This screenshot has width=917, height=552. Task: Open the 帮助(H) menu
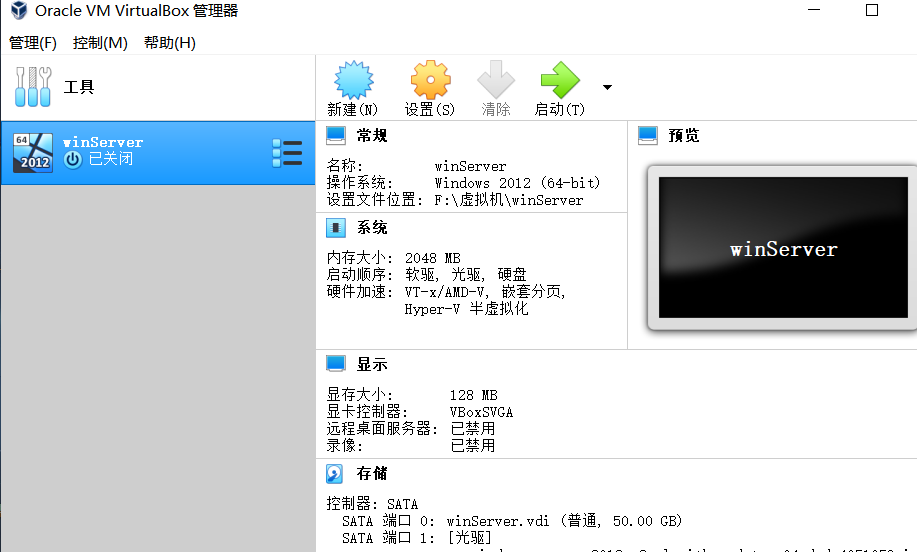(170, 43)
